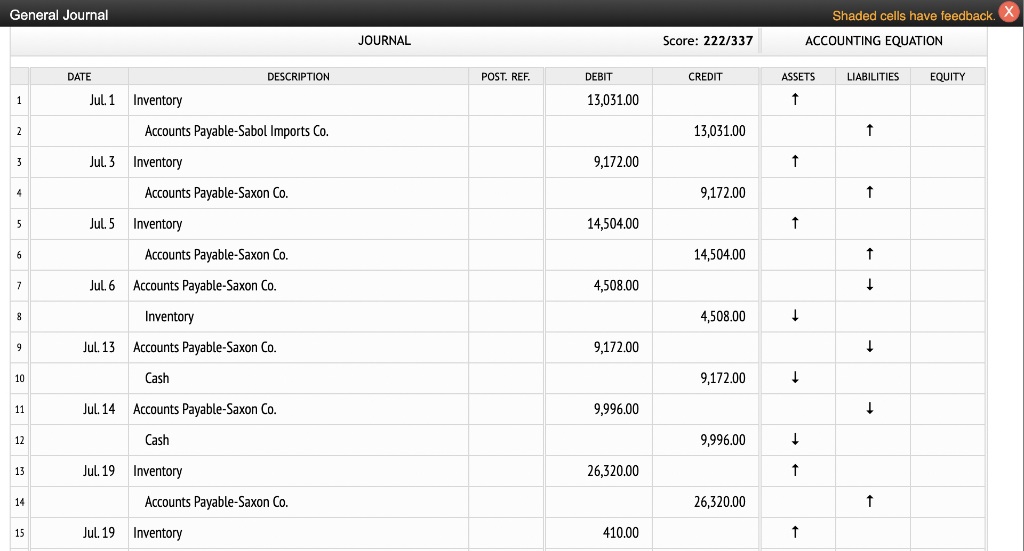Image resolution: width=1024 pixels, height=551 pixels.
Task: Select the Cash description in row 12
Action: pos(157,439)
